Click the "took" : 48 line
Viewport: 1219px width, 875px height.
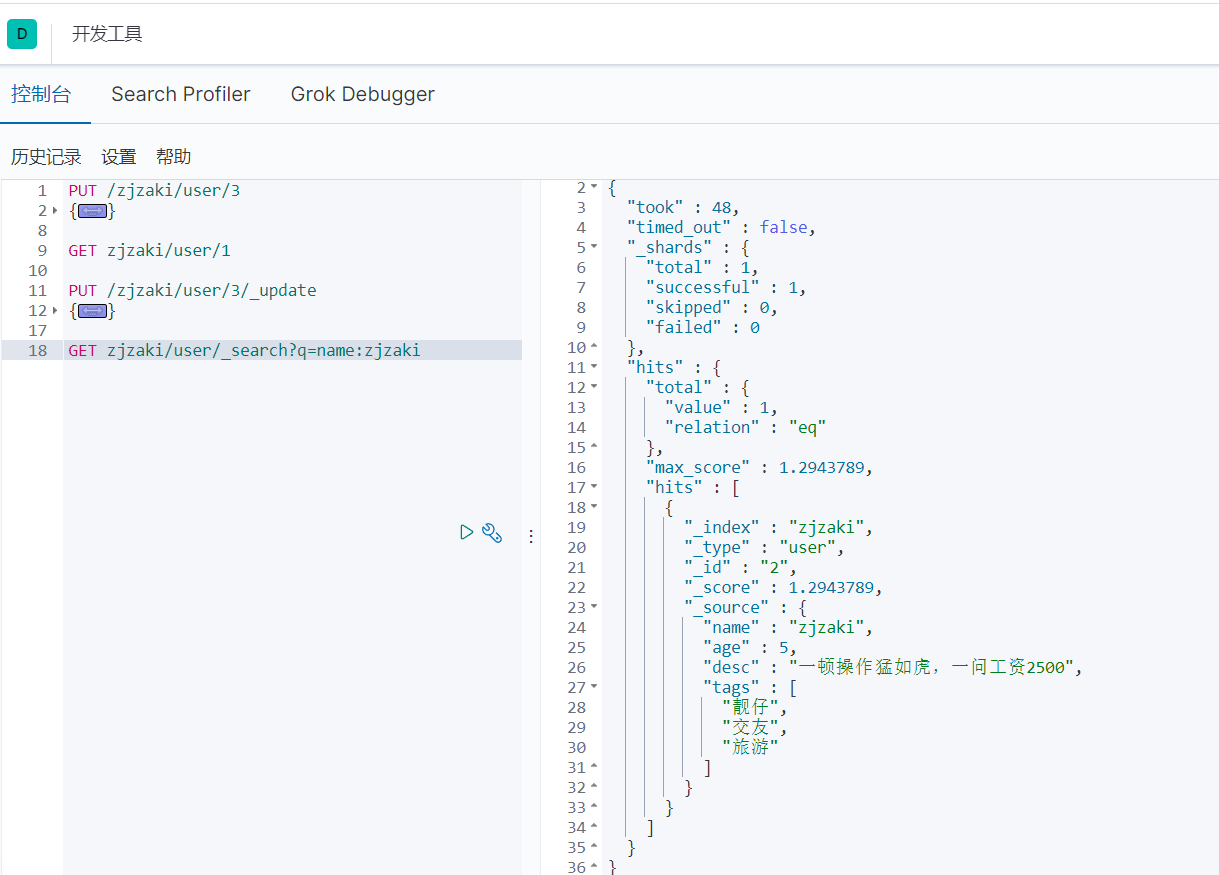[683, 207]
